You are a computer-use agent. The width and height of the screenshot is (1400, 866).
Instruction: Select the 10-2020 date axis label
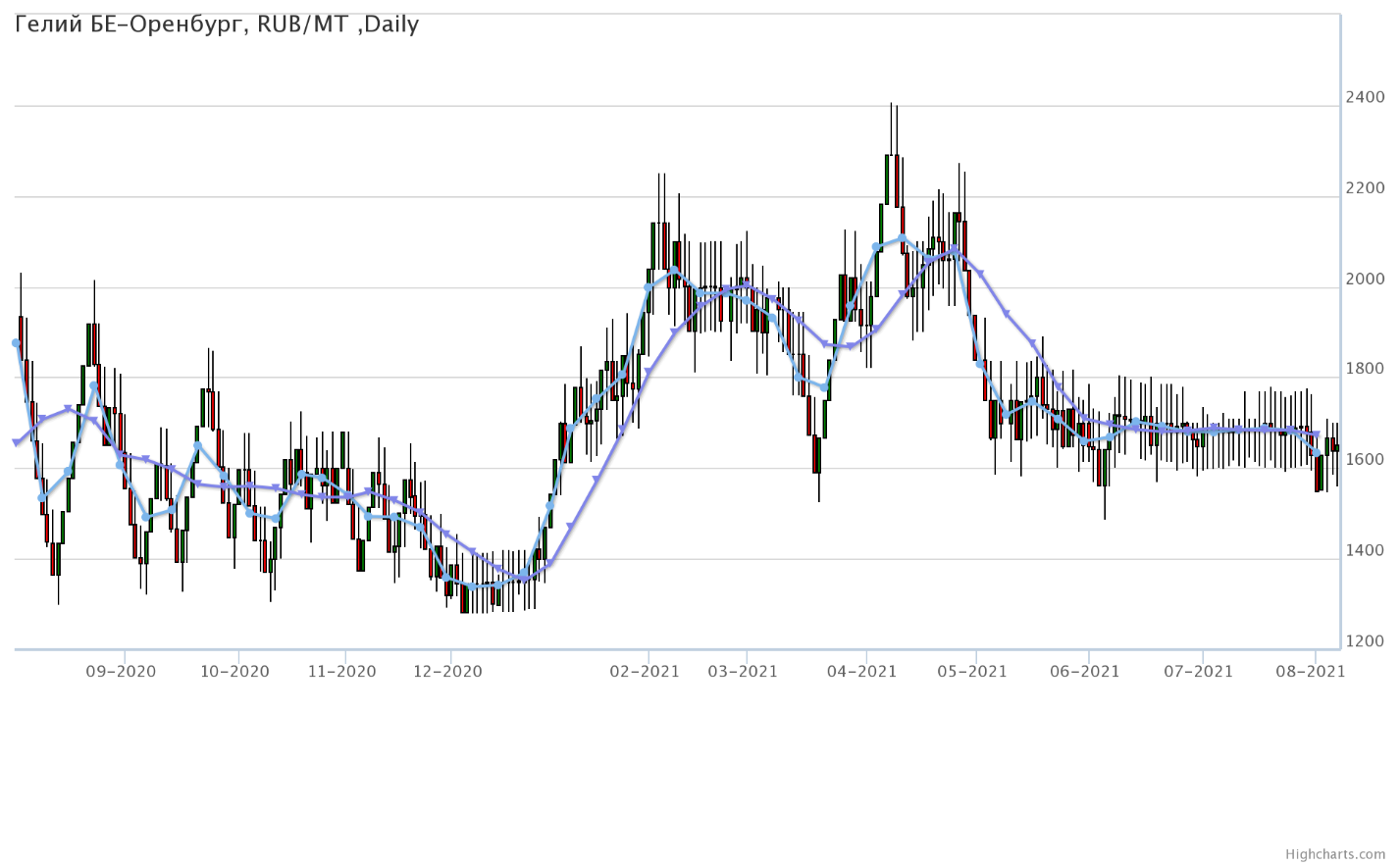click(x=234, y=672)
